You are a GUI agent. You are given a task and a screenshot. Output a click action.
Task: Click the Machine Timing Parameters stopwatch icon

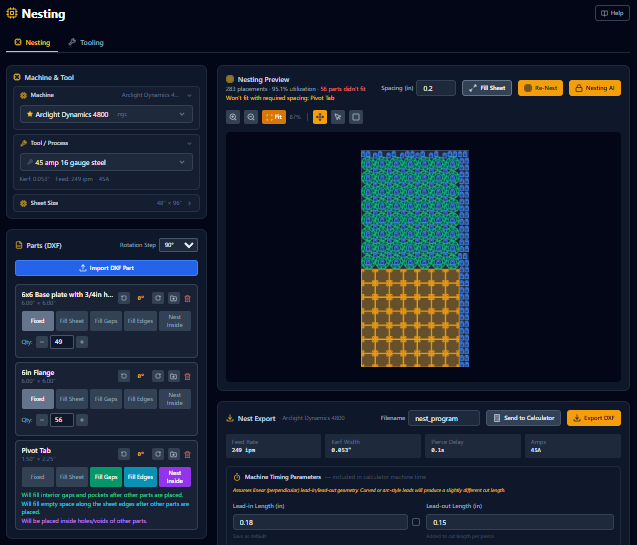pos(237,477)
